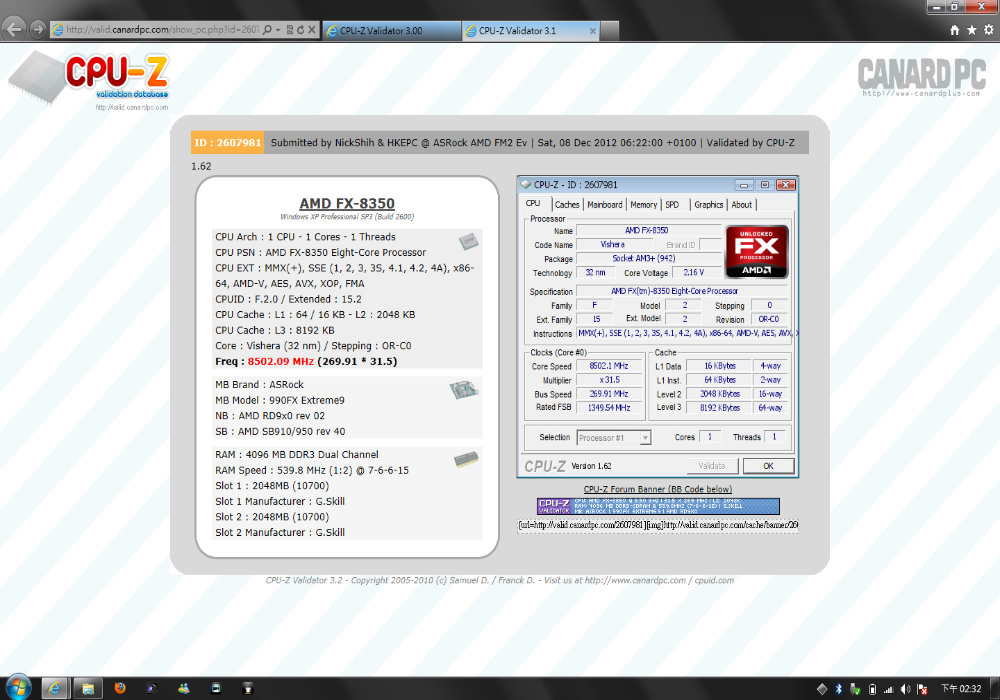
Task: Refresh the page with reload icon
Action: (300, 29)
